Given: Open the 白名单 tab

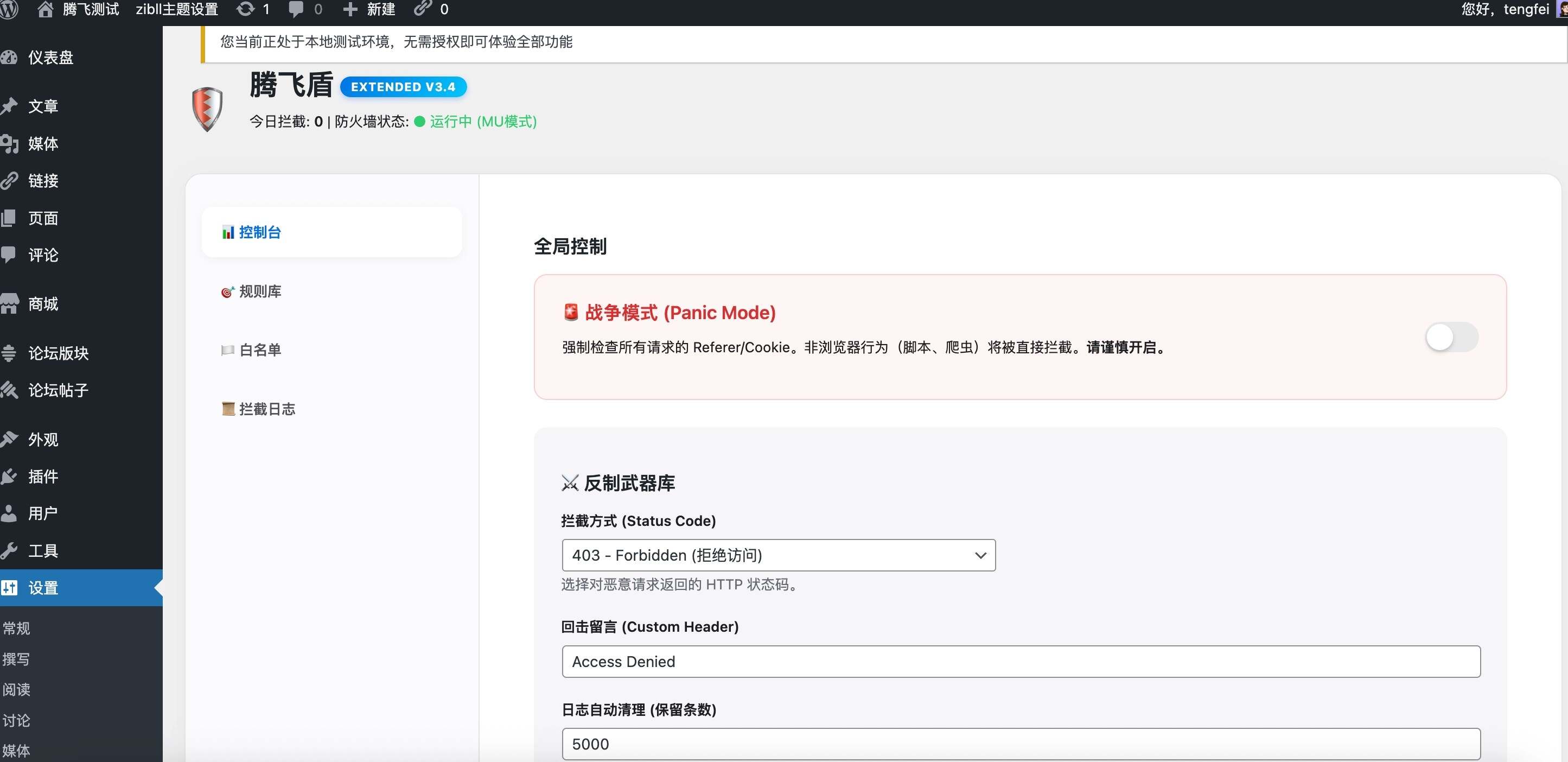Looking at the screenshot, I should (259, 350).
